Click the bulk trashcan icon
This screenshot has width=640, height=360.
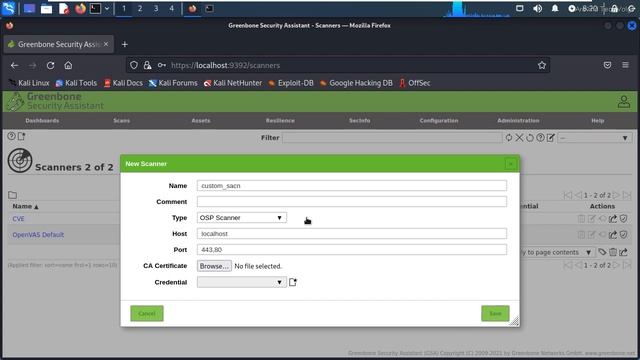613,252
